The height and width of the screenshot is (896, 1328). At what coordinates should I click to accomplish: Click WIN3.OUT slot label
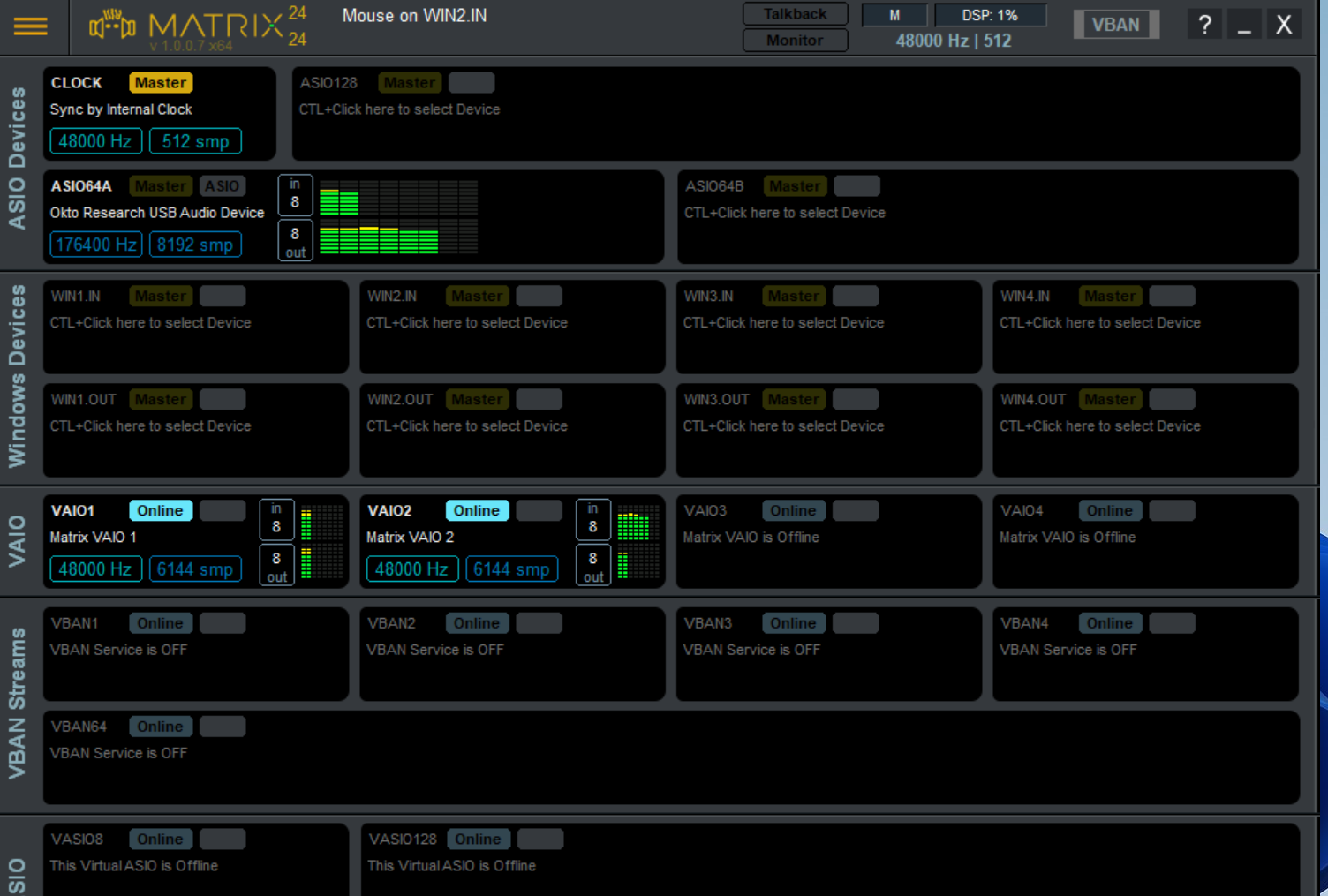[716, 399]
